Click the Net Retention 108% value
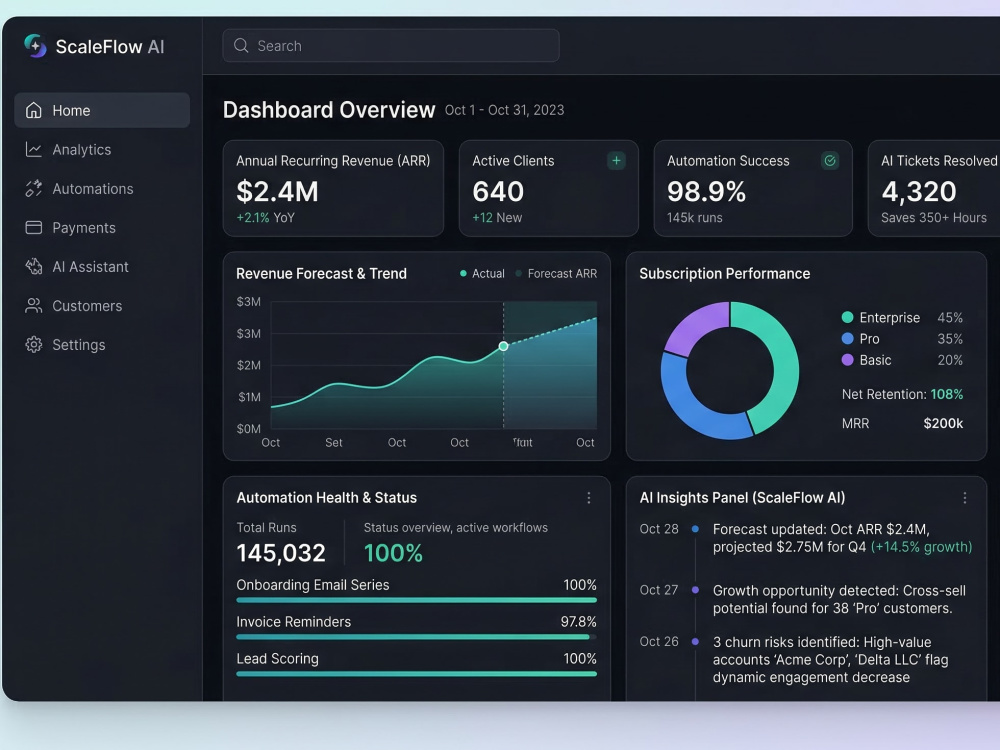Image resolution: width=1000 pixels, height=750 pixels. tap(946, 394)
